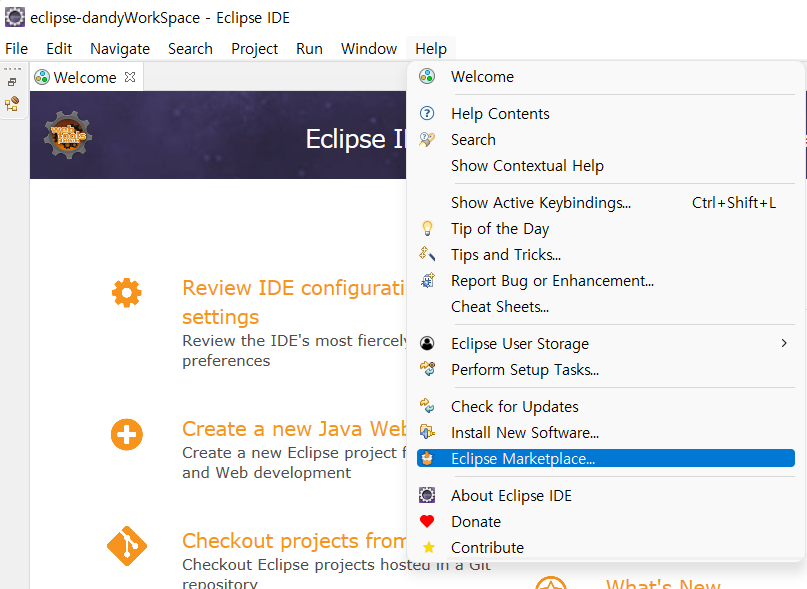
Task: Expand the Eclipse User Storage submenu arrow
Action: (x=784, y=343)
